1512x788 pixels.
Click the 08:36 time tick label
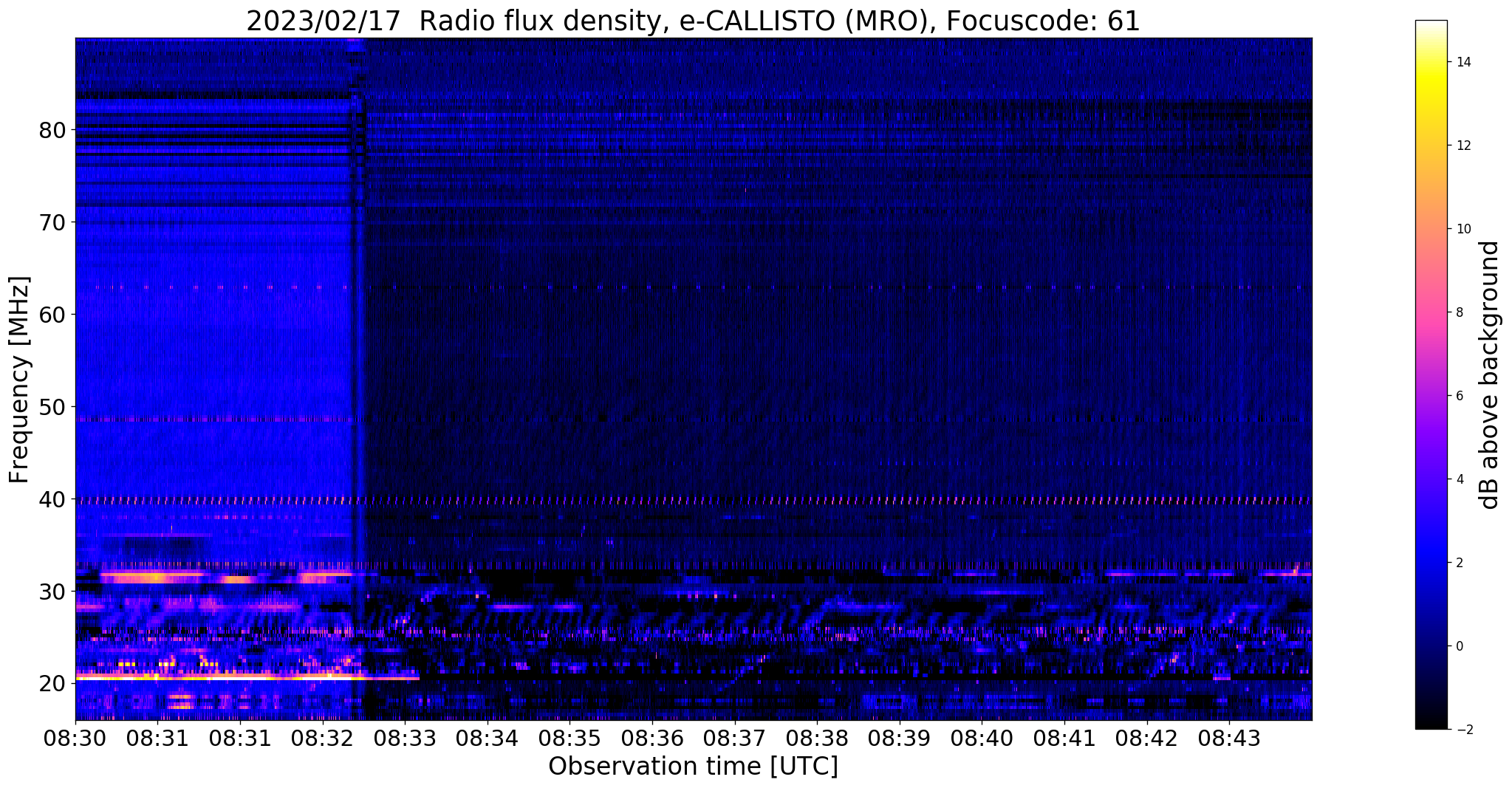click(652, 739)
